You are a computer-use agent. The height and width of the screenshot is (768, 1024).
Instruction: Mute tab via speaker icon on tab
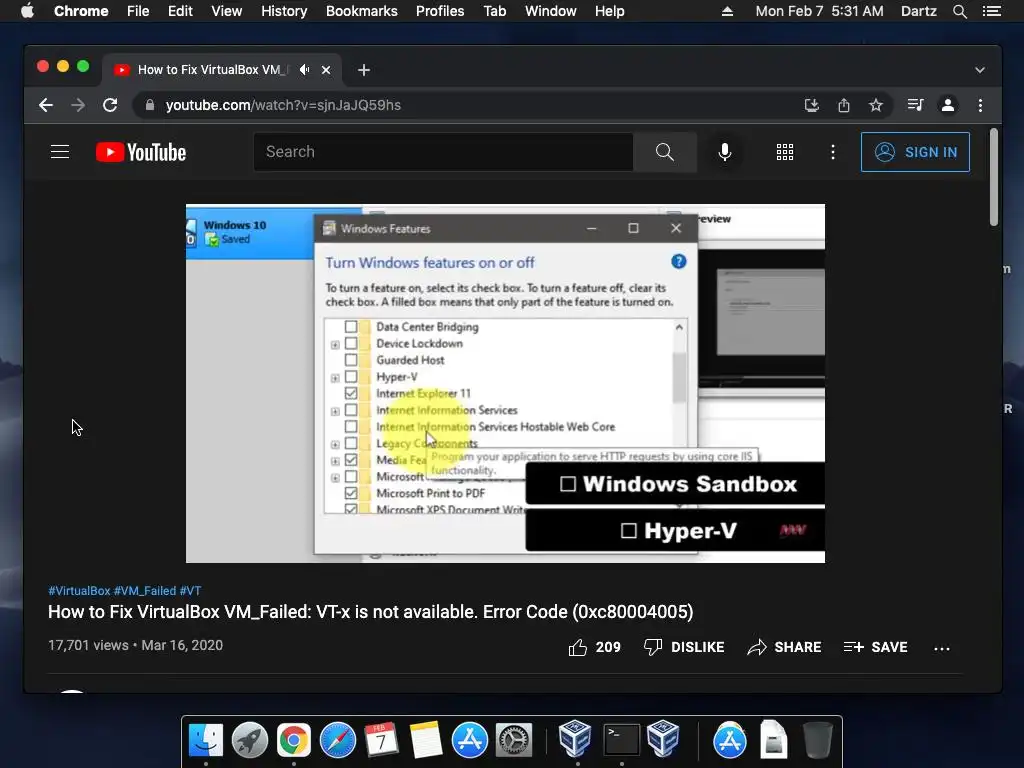click(304, 69)
